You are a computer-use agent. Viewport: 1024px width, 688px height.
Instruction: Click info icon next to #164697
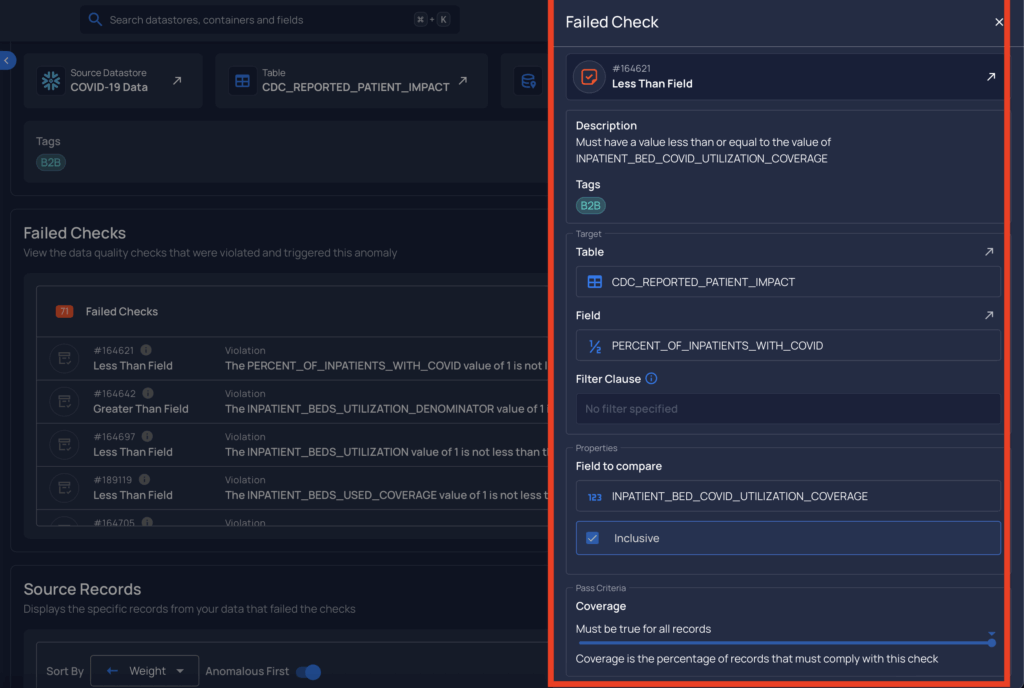(146, 437)
